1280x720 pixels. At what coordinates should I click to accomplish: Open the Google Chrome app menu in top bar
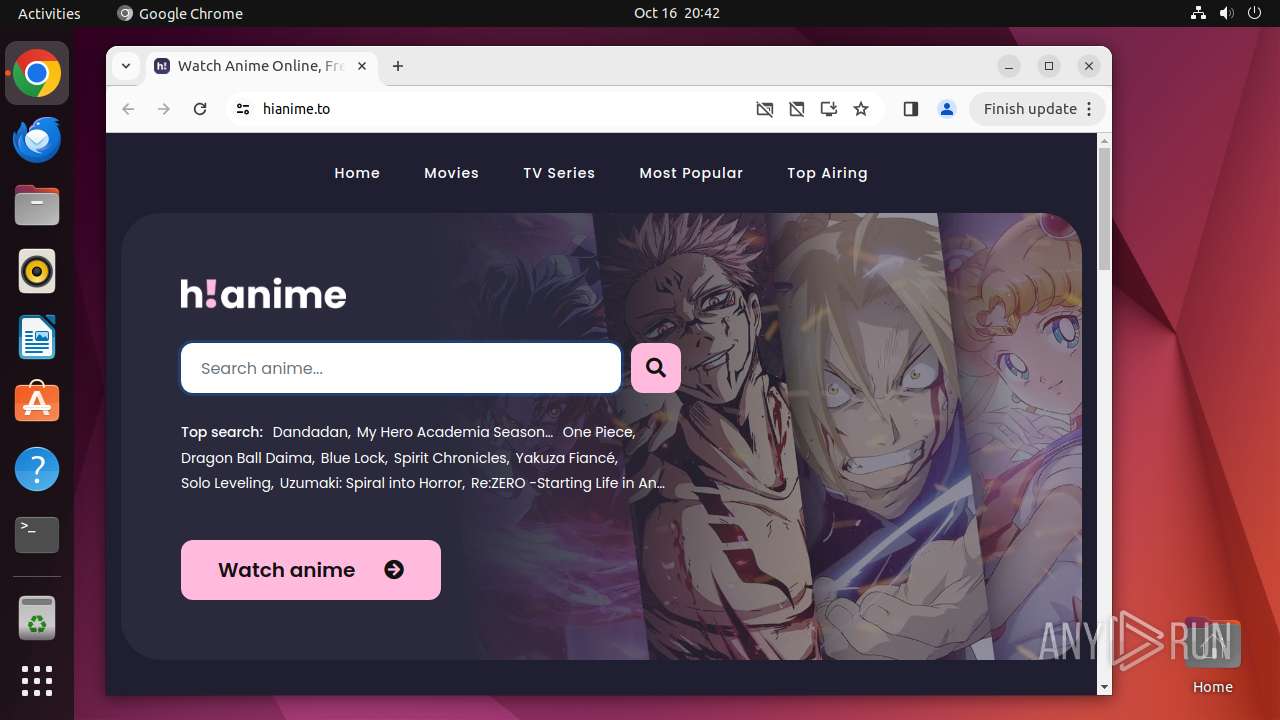click(180, 13)
